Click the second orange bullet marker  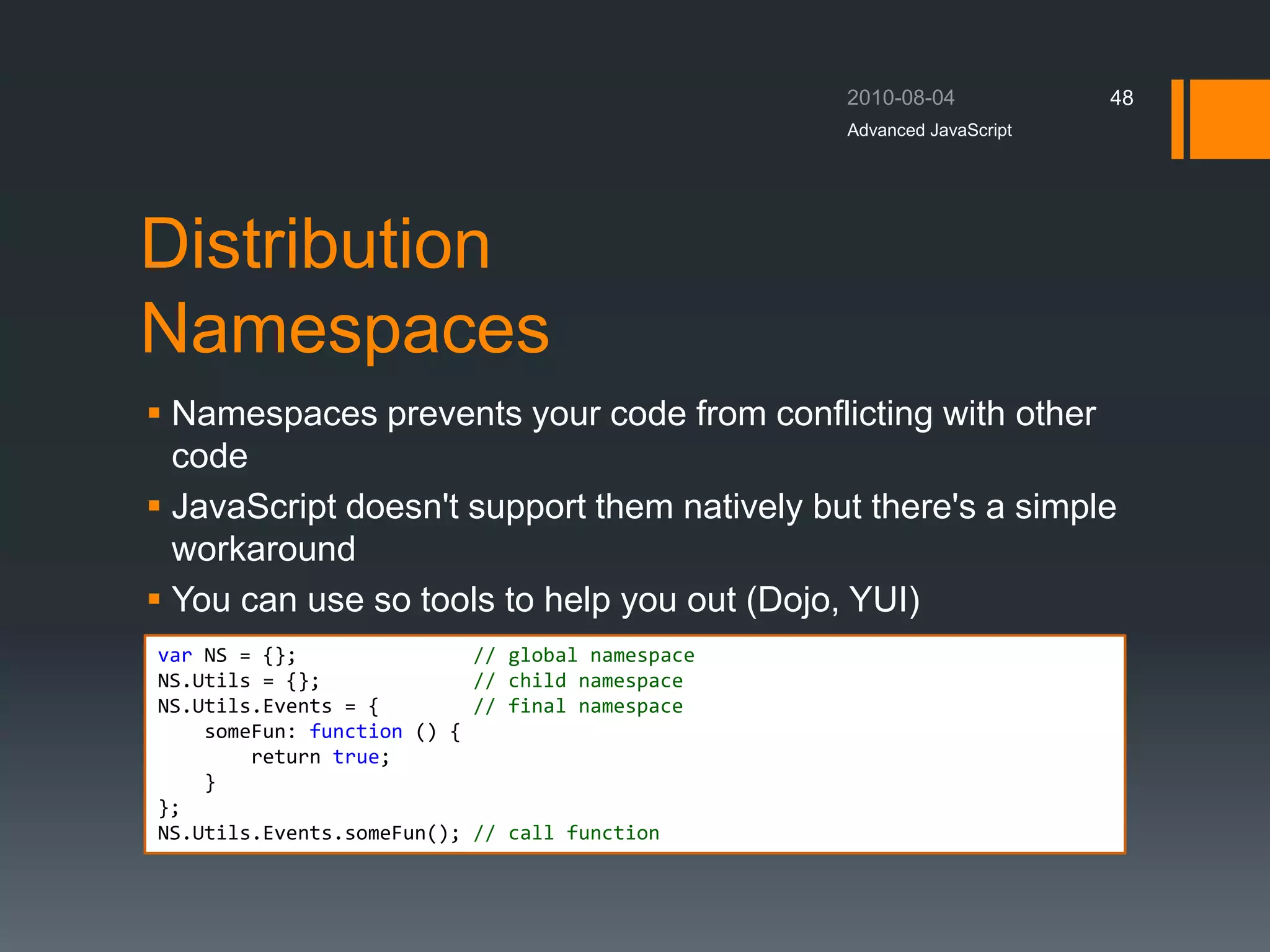pyautogui.click(x=154, y=506)
